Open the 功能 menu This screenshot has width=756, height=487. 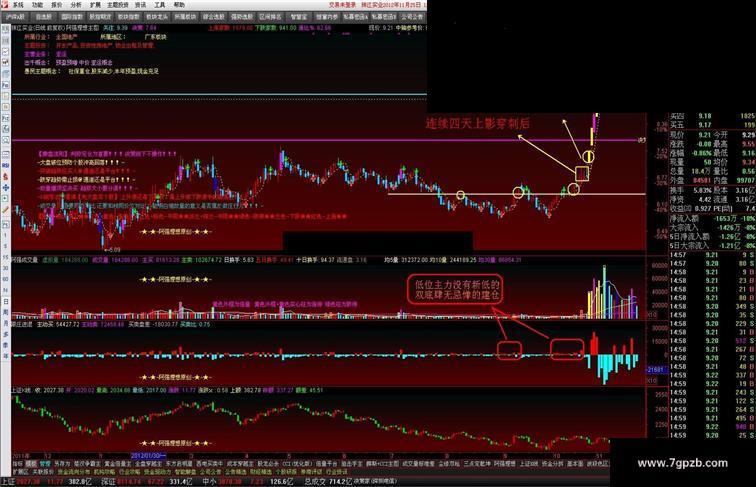[x=38, y=5]
